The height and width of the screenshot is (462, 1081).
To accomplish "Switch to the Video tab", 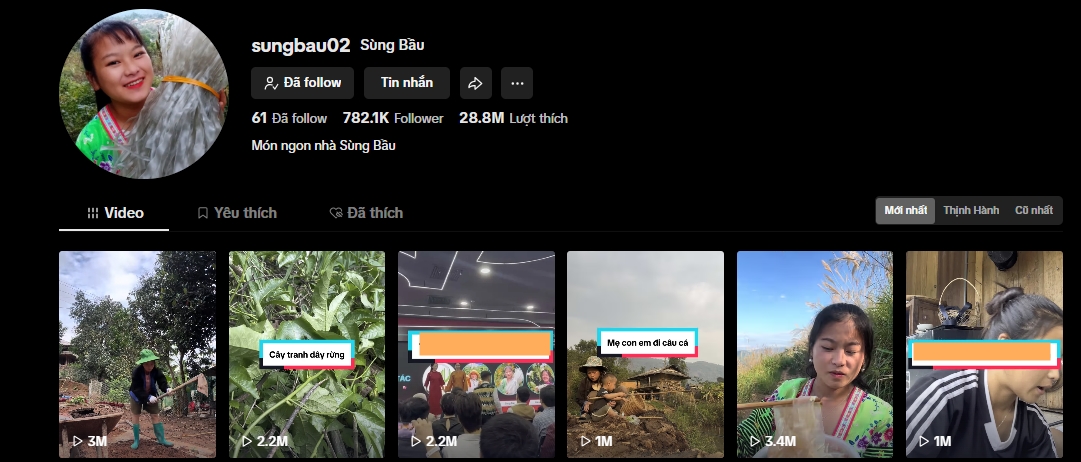I will pos(114,213).
